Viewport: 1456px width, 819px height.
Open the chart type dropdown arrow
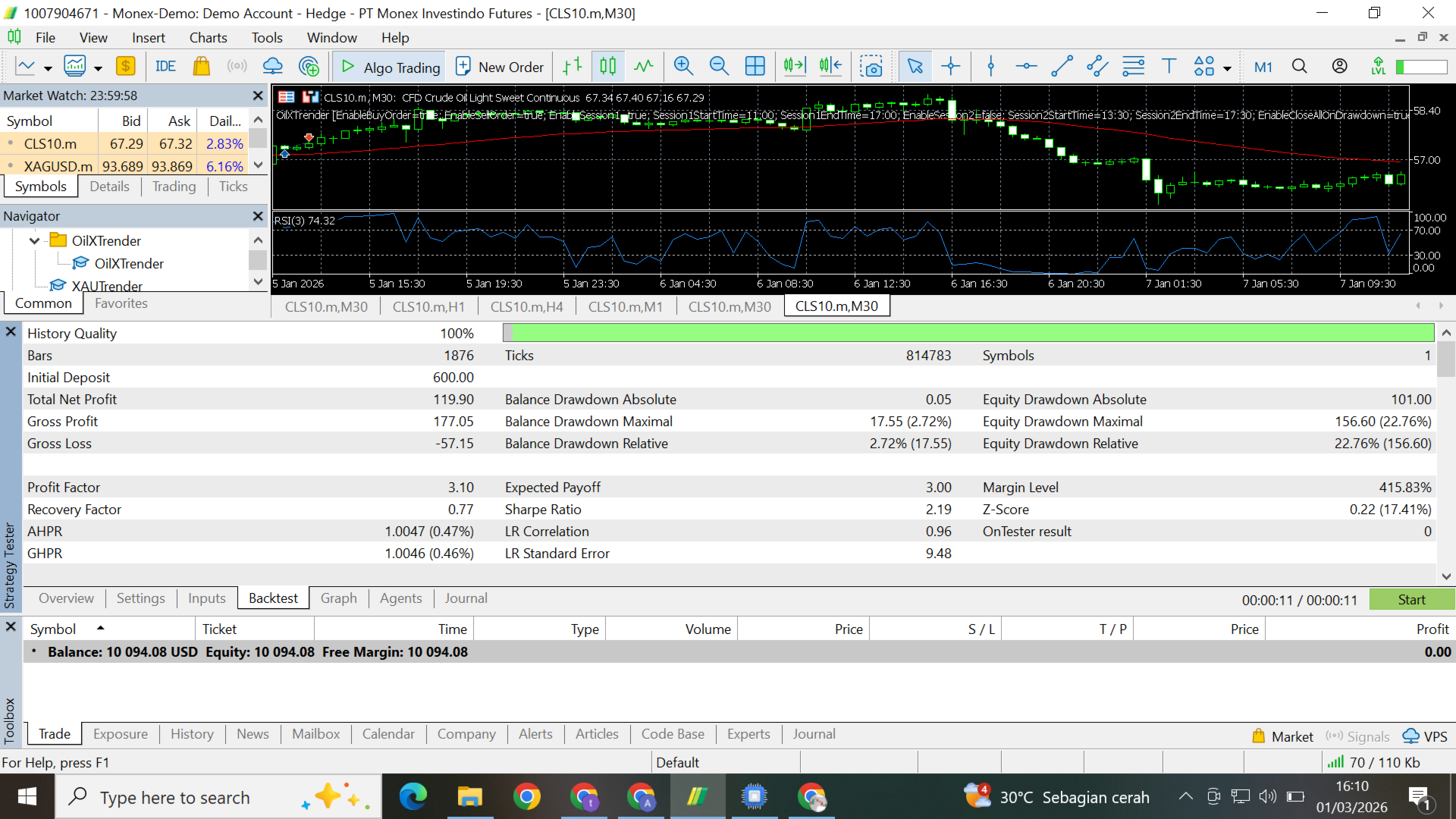pyautogui.click(x=48, y=68)
